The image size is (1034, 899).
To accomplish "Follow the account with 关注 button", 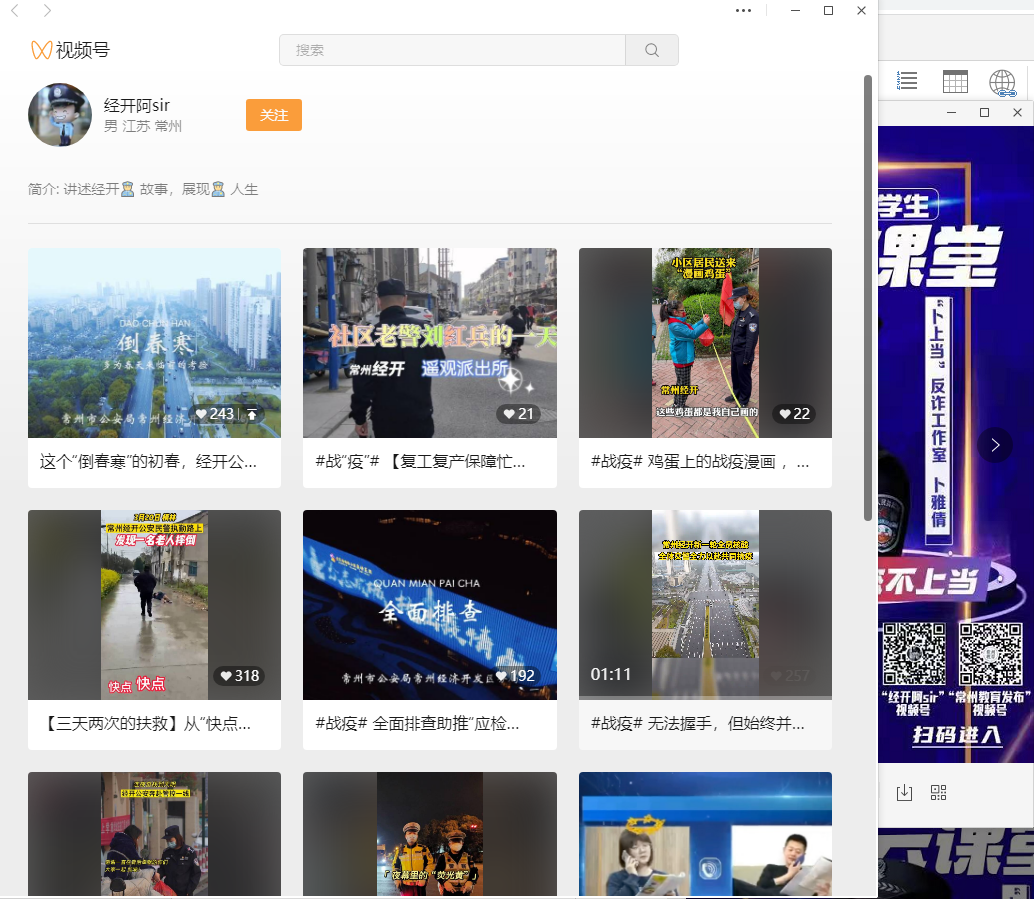I will tap(273, 115).
